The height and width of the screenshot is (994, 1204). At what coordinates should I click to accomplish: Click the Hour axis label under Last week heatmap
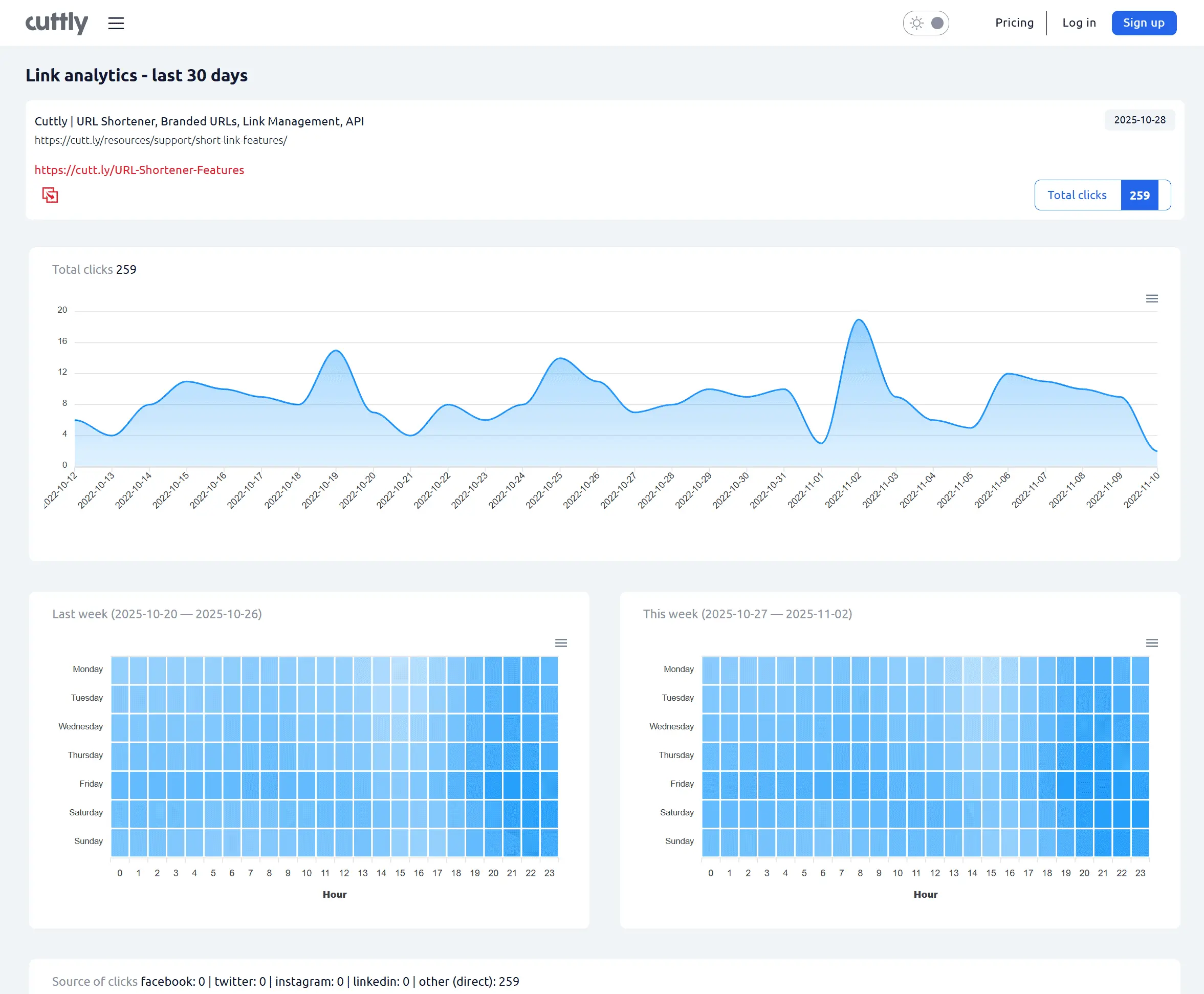tap(335, 894)
